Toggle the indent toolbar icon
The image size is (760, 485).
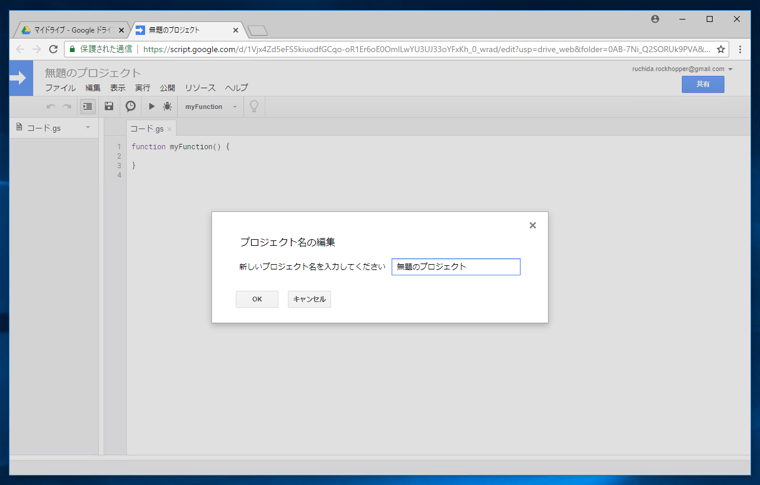tap(88, 106)
